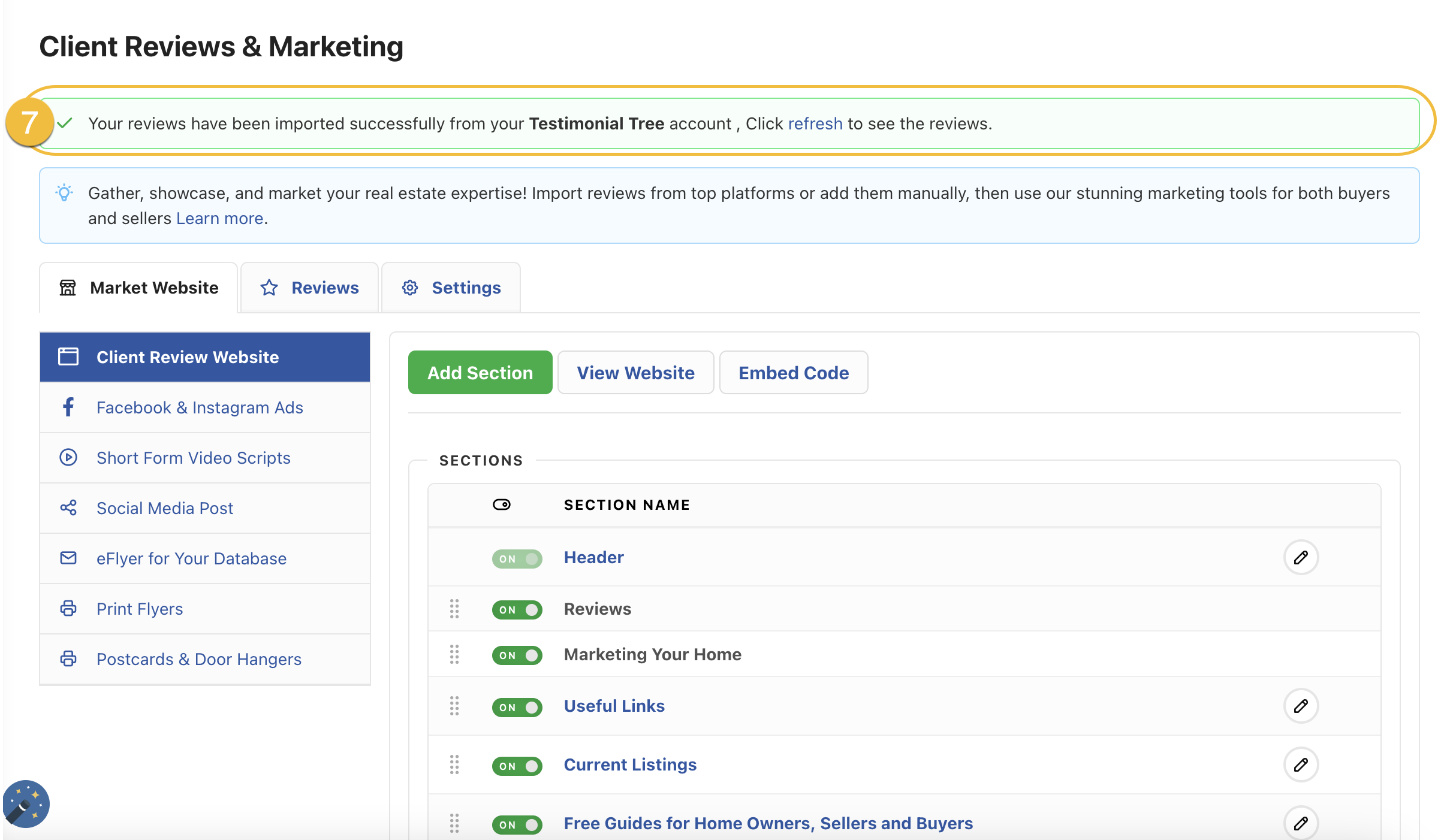This screenshot has width=1456, height=840.
Task: Click the play icon for Short Form Video Scripts
Action: pos(68,457)
